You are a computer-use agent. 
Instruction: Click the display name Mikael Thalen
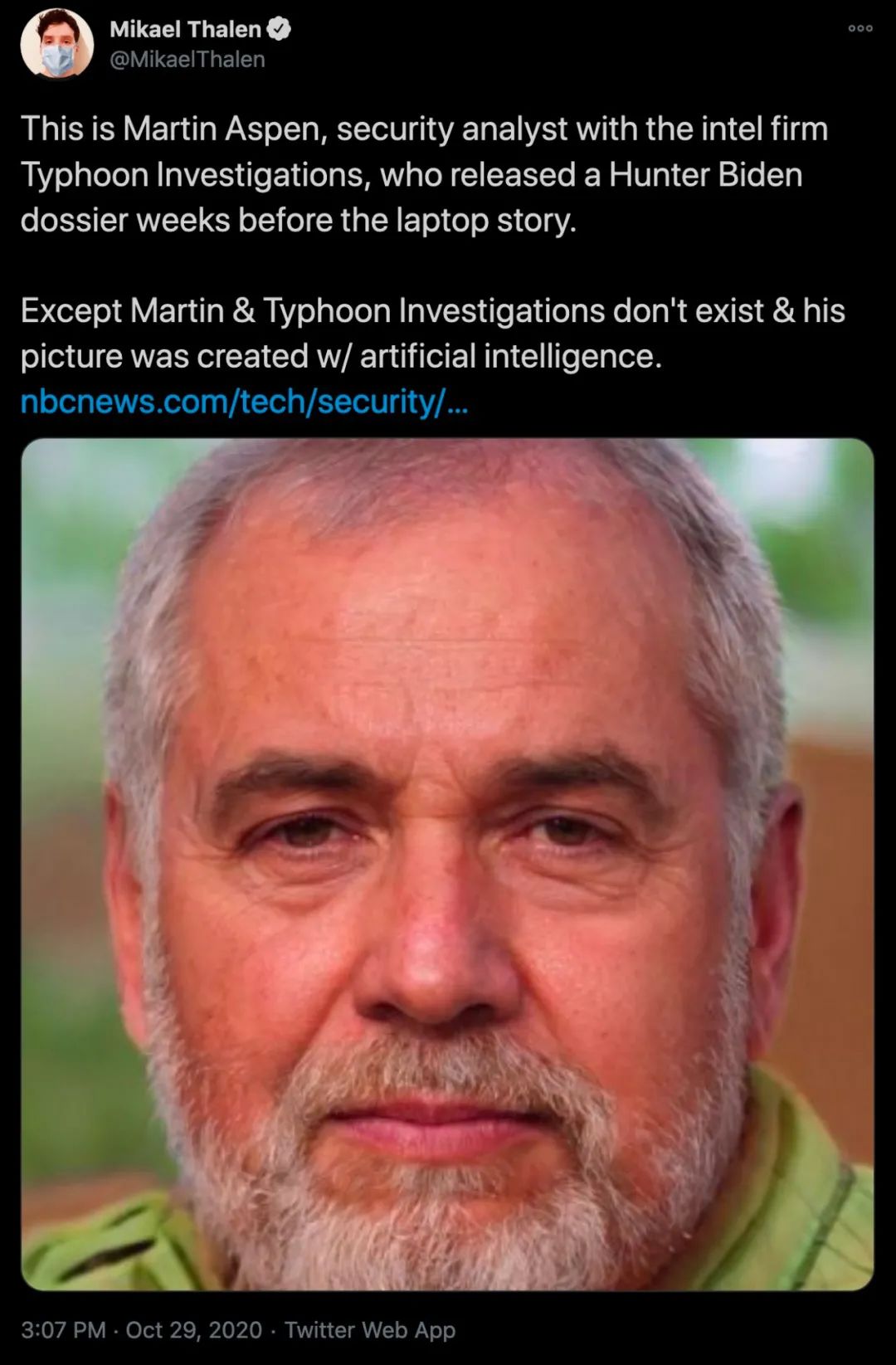pos(185,29)
